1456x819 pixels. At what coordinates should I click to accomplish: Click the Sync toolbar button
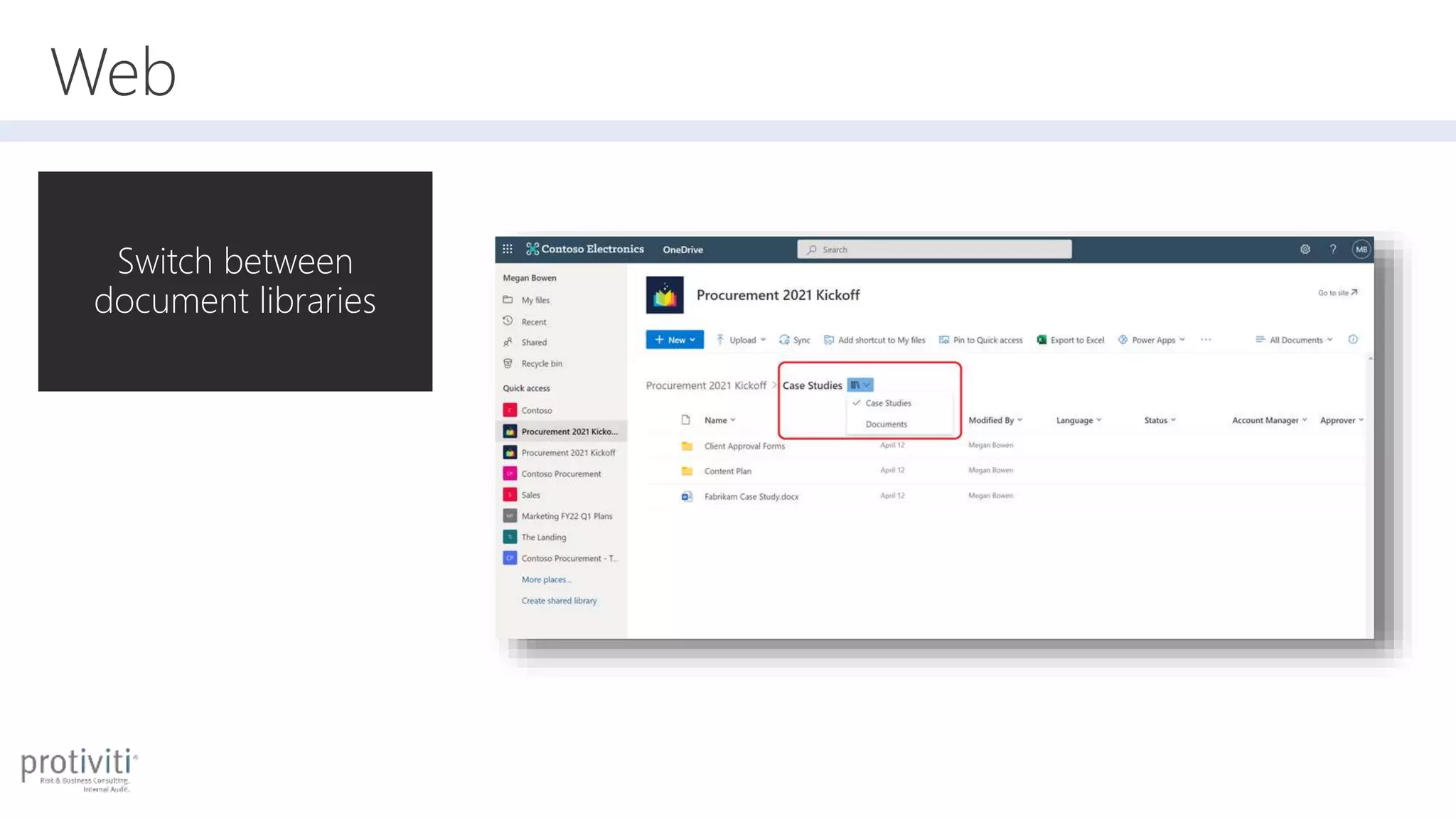(794, 340)
